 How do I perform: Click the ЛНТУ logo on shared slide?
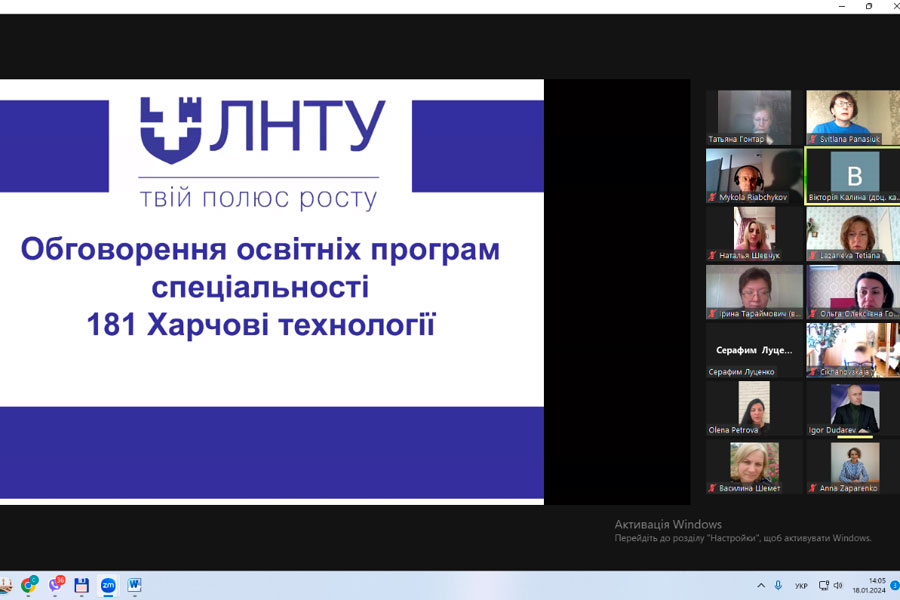click(x=262, y=129)
